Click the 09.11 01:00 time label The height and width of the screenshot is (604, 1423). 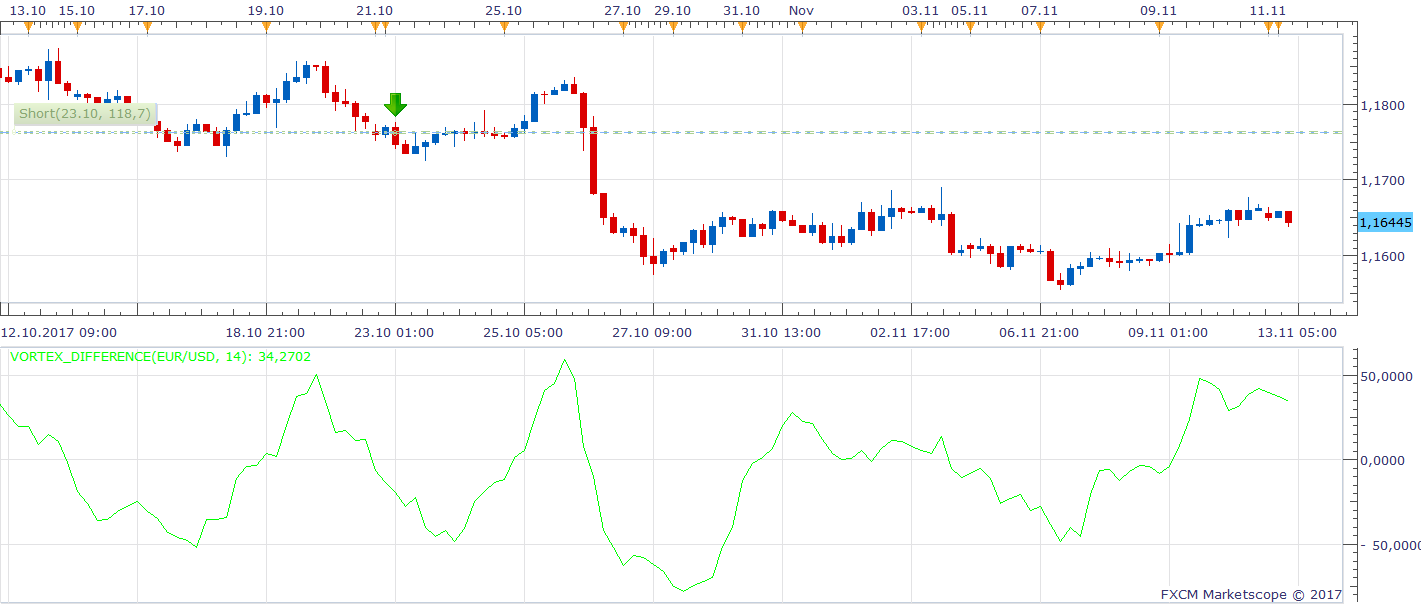1169,332
